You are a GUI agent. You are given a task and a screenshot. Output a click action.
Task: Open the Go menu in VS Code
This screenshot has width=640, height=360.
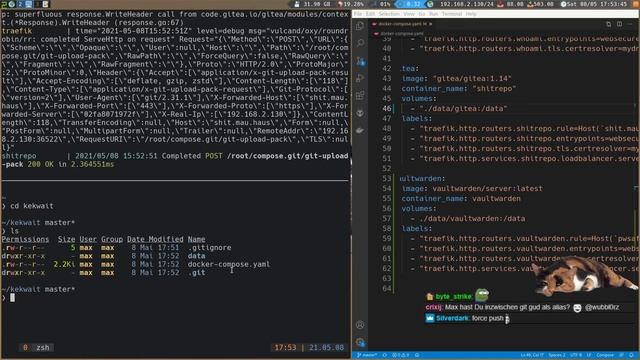coord(422,14)
